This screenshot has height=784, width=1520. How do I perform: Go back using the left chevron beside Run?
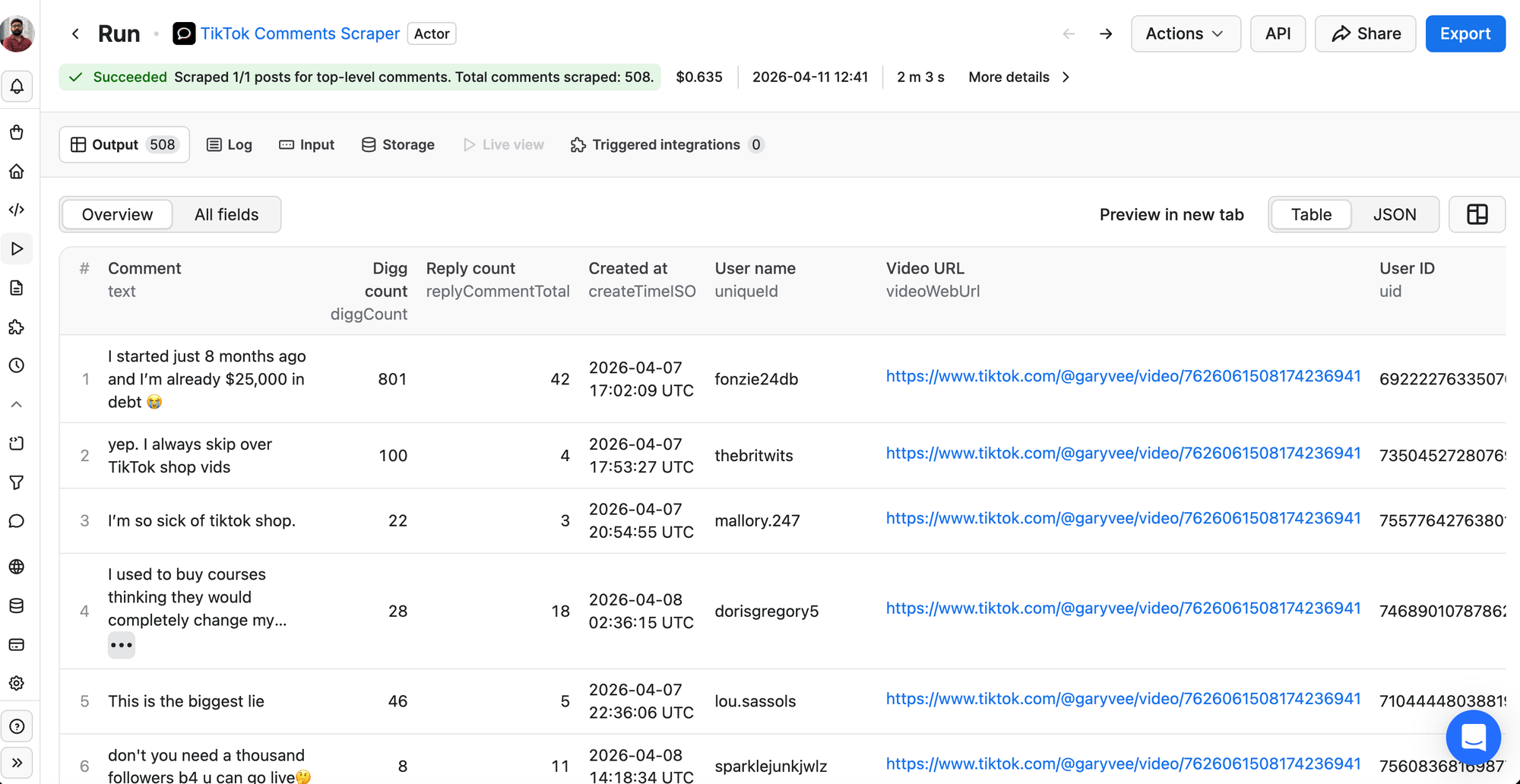point(75,33)
